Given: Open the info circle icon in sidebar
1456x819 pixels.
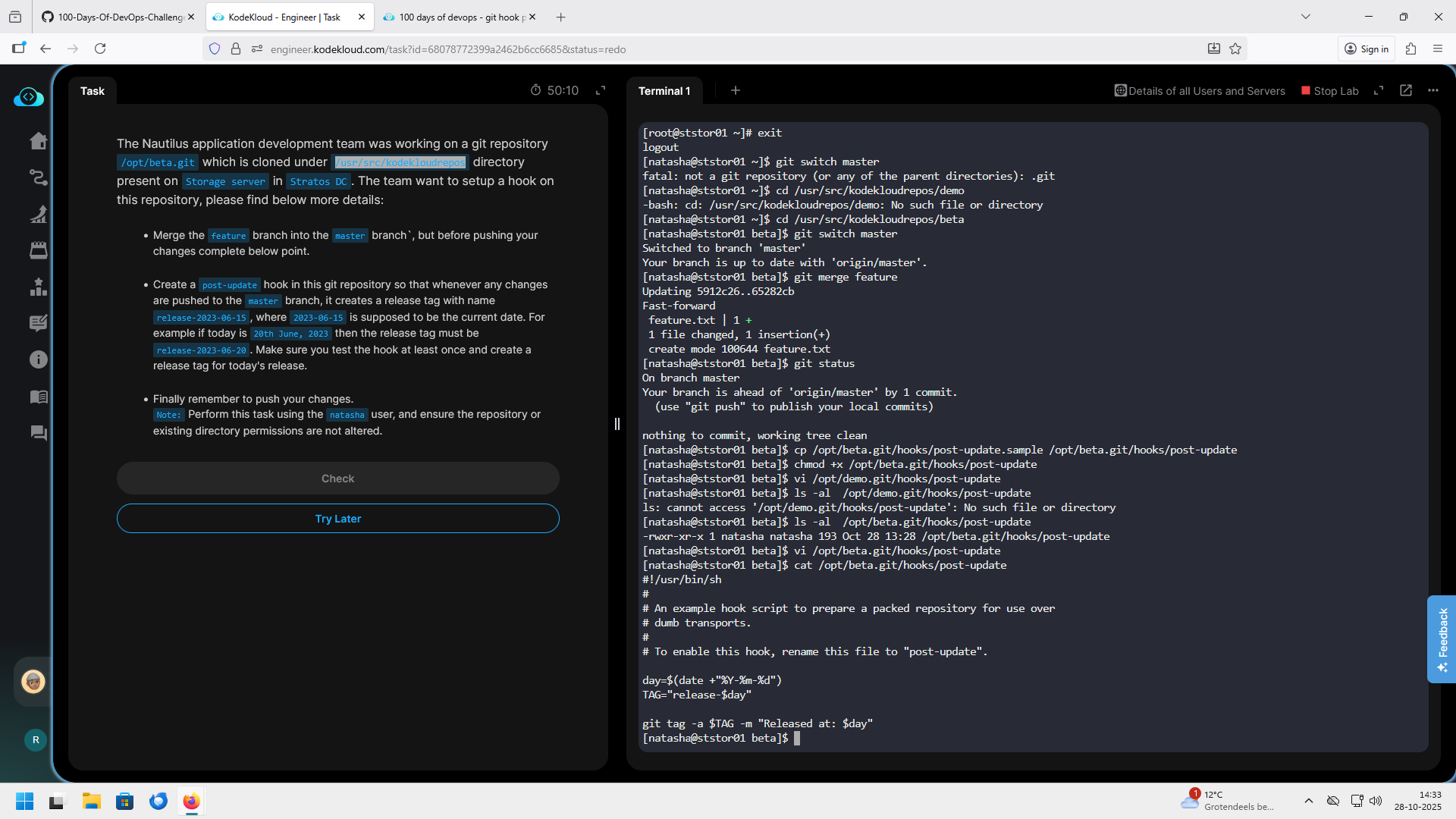Looking at the screenshot, I should click(38, 359).
